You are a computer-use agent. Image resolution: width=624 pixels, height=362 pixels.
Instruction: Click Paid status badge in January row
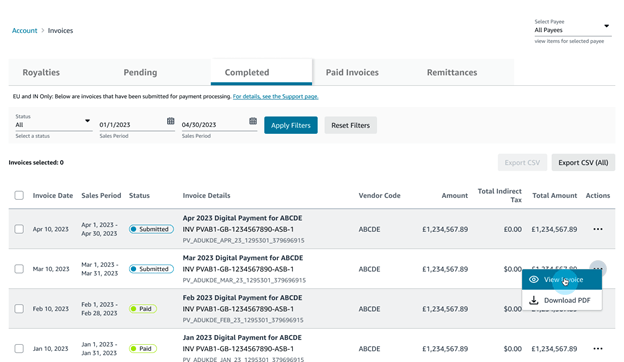coord(143,348)
